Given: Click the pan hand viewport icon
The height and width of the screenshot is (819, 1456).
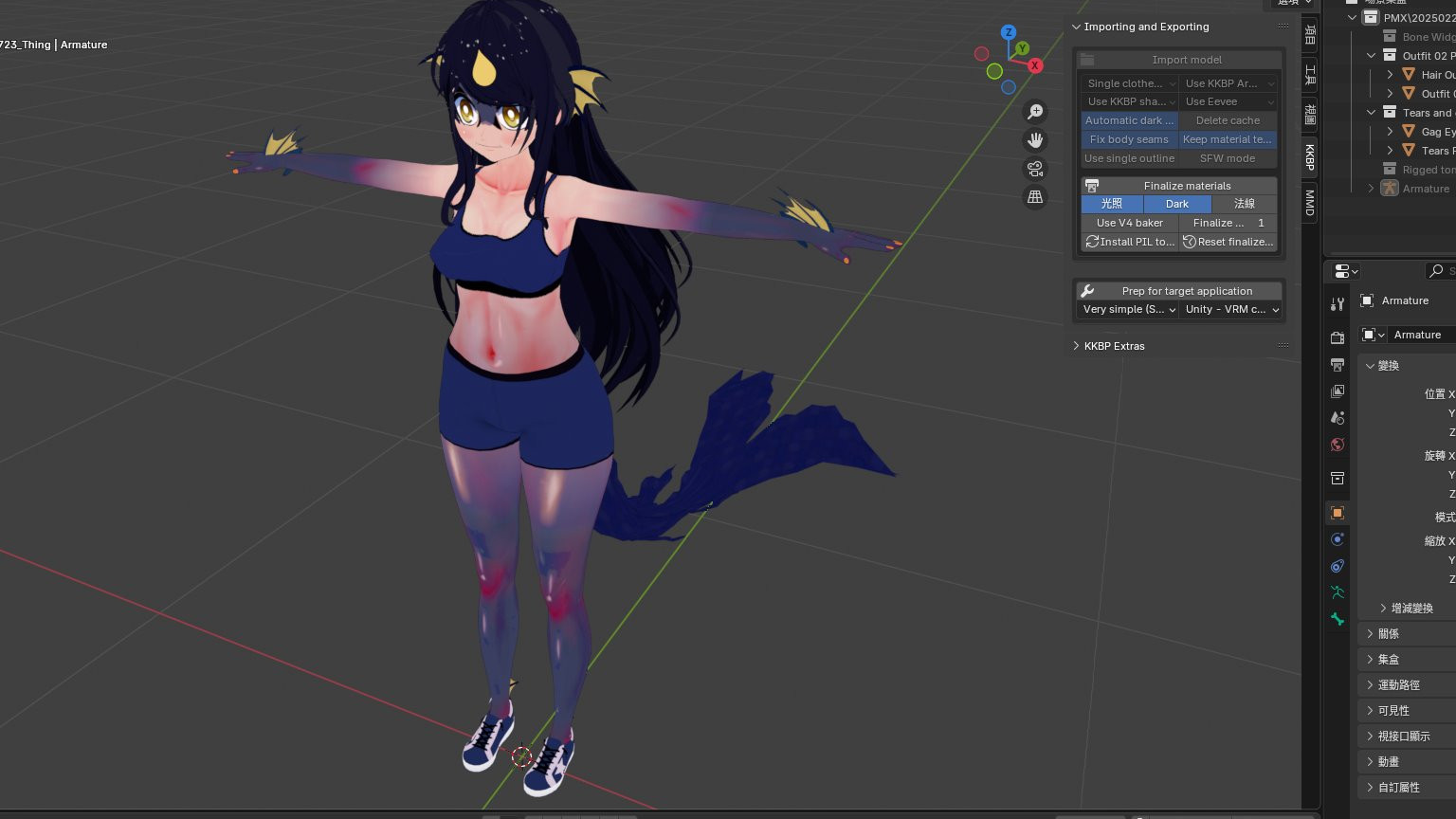Looking at the screenshot, I should click(x=1035, y=140).
